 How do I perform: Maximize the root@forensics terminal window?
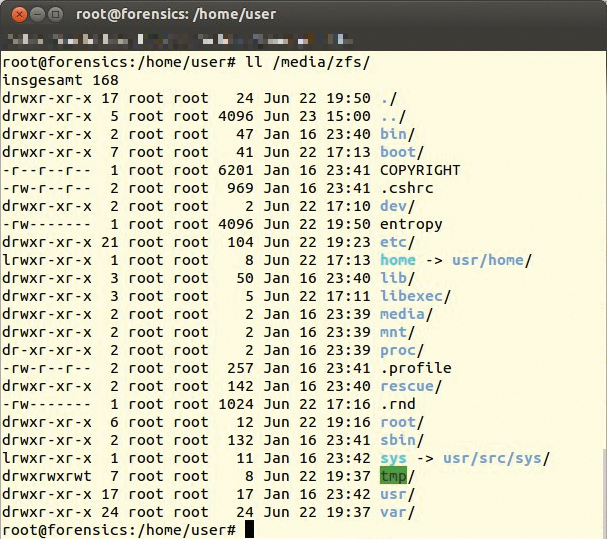[55, 15]
